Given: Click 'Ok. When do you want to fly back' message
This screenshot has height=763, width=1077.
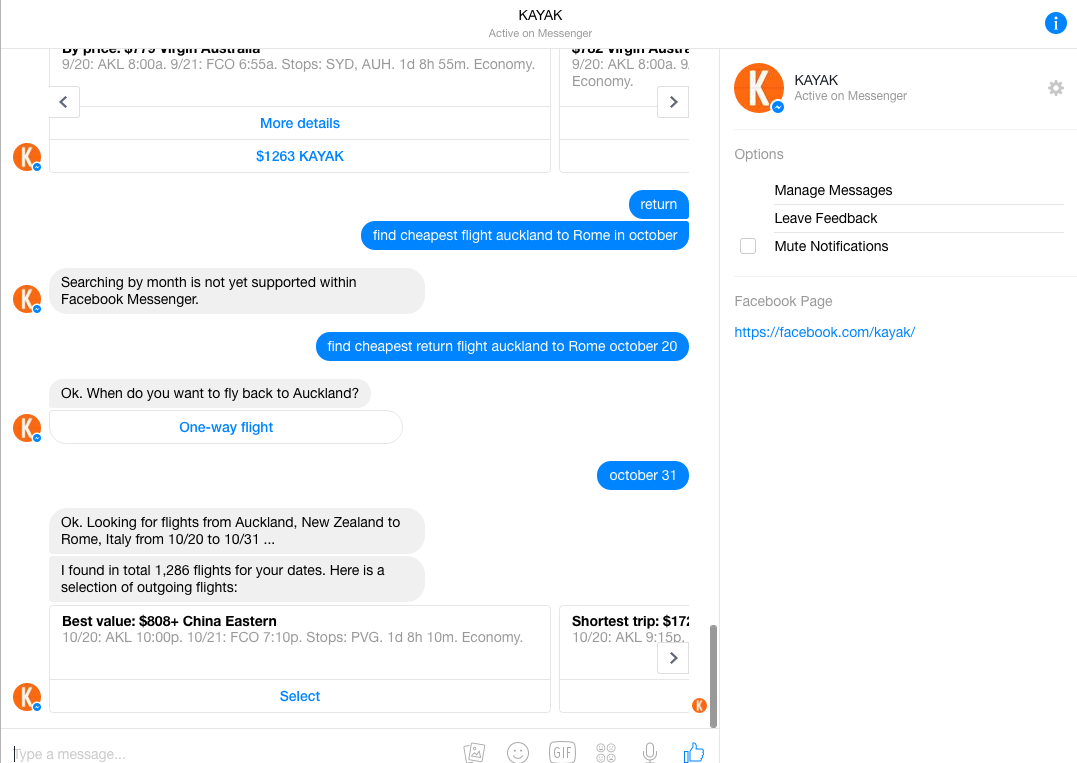Looking at the screenshot, I should pyautogui.click(x=209, y=394).
